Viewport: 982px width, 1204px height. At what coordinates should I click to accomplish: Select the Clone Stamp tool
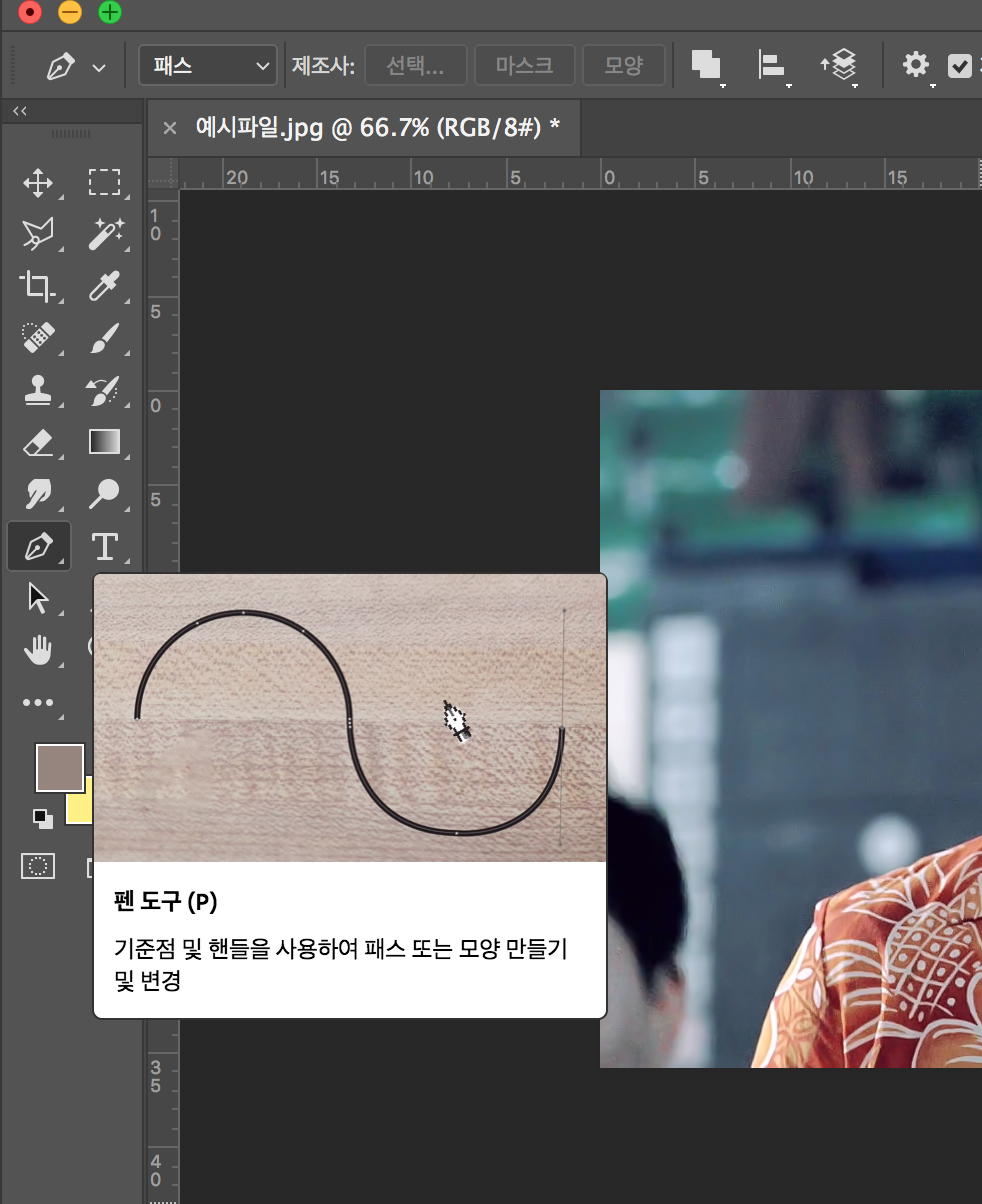coord(38,391)
